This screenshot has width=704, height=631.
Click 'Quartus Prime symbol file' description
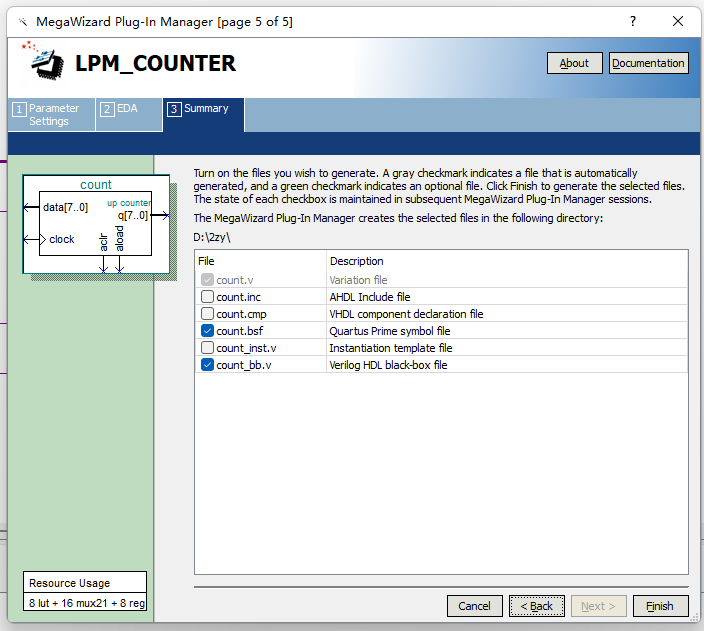click(x=390, y=331)
